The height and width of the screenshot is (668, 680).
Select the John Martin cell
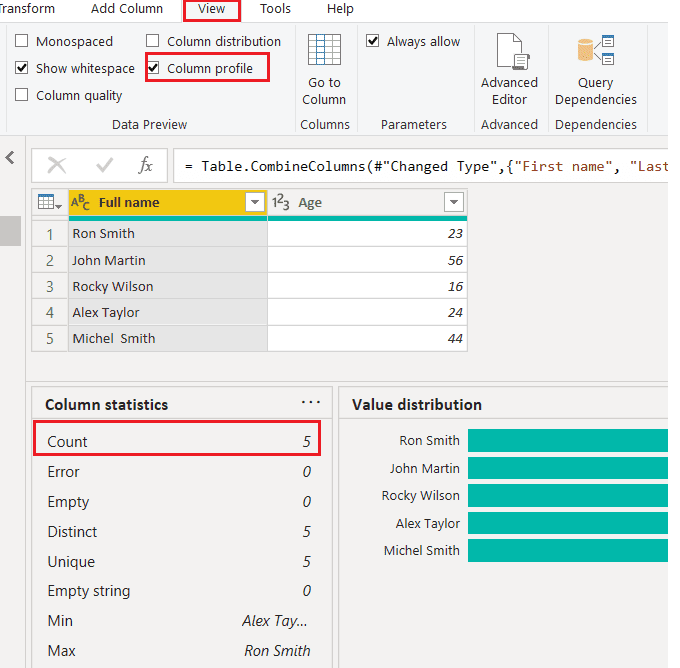point(167,260)
